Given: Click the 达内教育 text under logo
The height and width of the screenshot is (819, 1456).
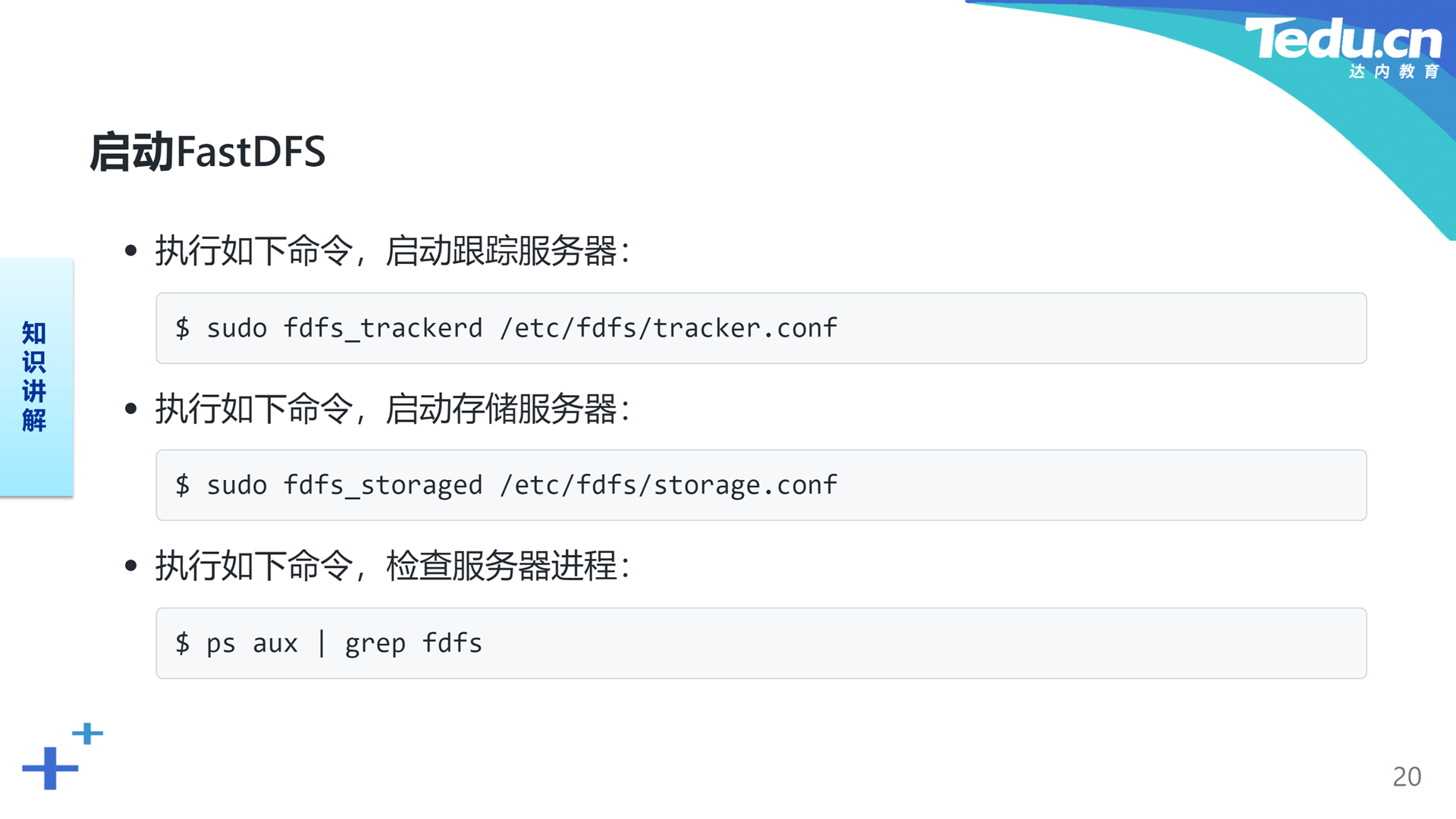Looking at the screenshot, I should [1394, 71].
